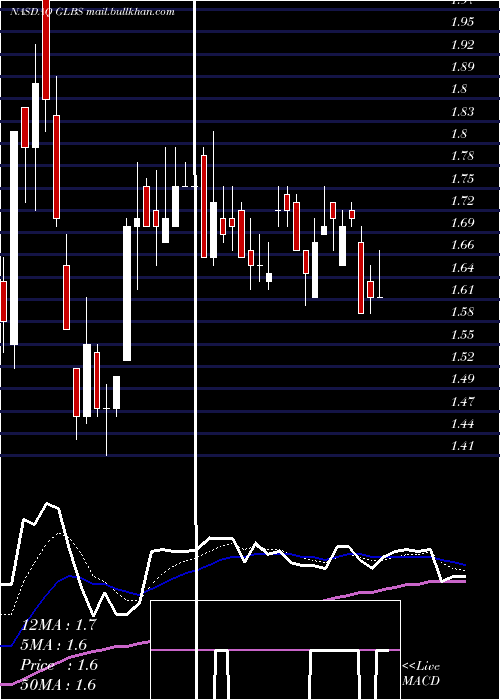Click the 1.89 price axis label
Screen dimensions: 500x700
462,67
